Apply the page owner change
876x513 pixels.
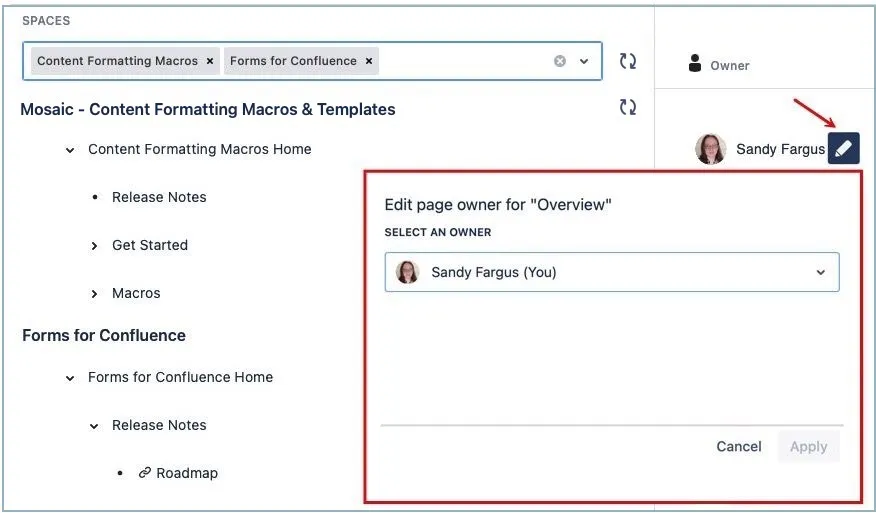coord(808,446)
